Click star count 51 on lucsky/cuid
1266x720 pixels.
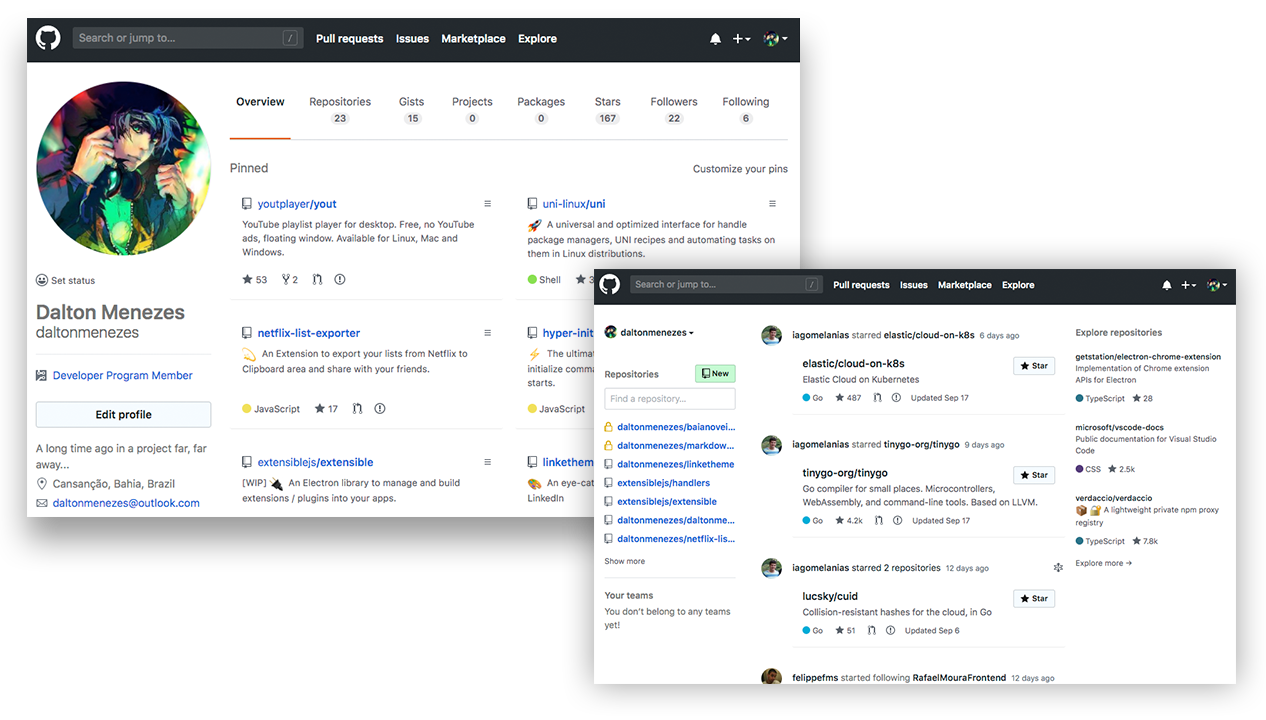(846, 631)
